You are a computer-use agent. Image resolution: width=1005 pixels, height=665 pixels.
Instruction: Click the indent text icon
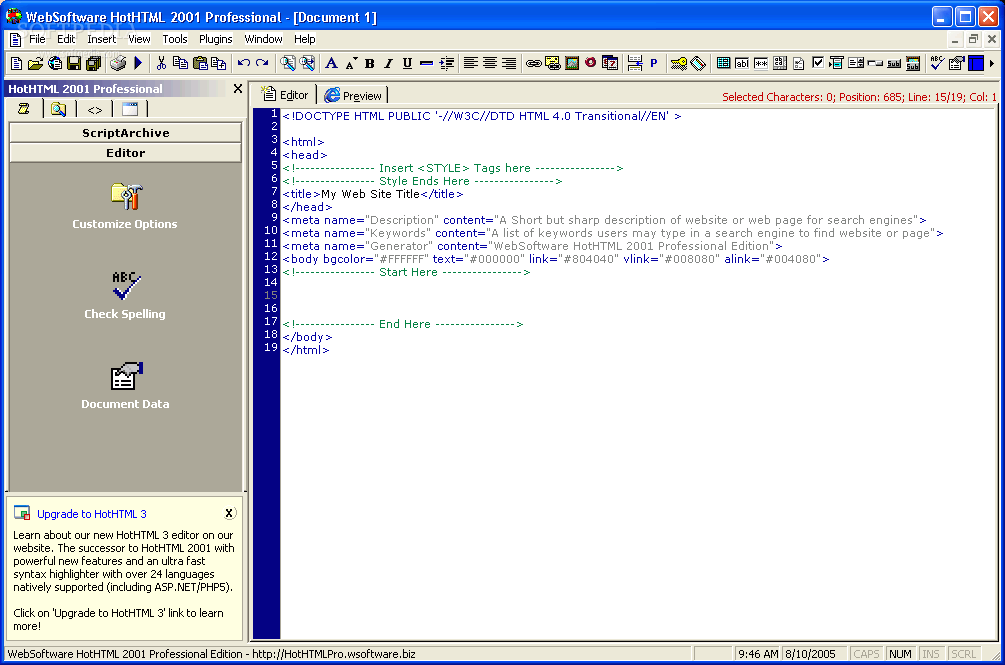[x=447, y=63]
